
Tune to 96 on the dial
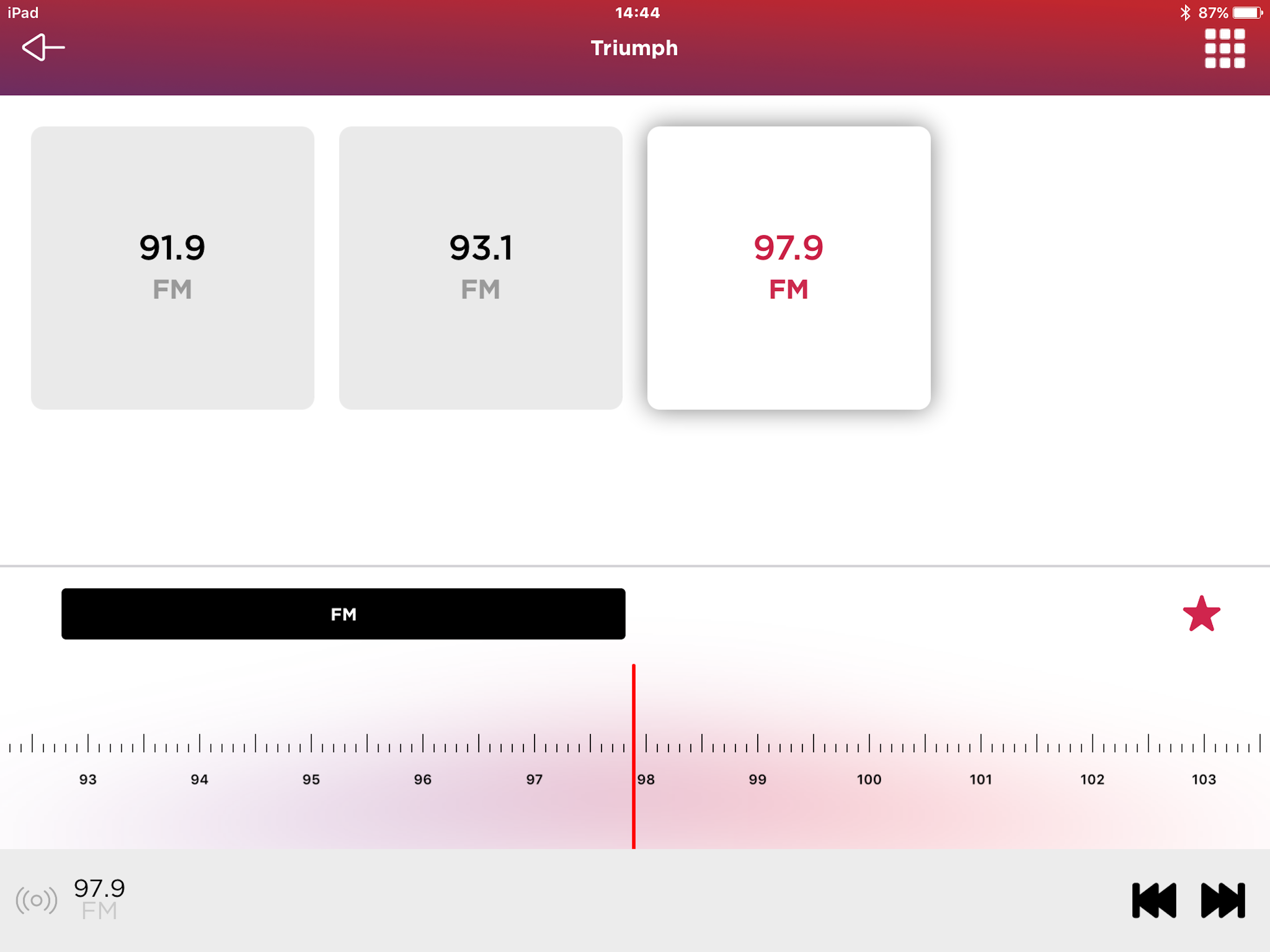423,779
